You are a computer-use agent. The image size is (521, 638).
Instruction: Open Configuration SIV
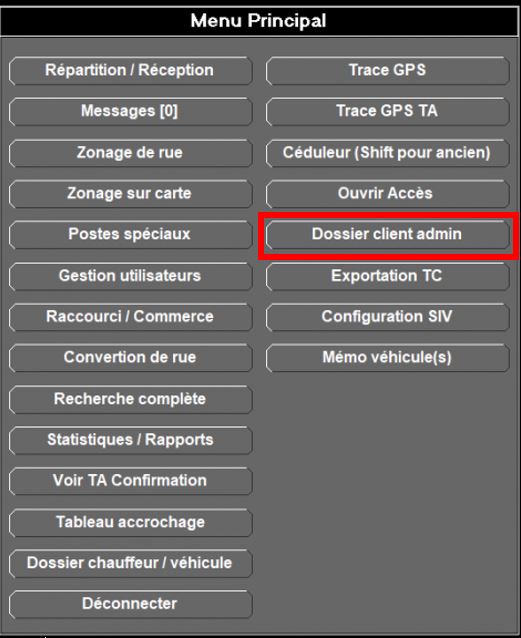[x=387, y=317]
